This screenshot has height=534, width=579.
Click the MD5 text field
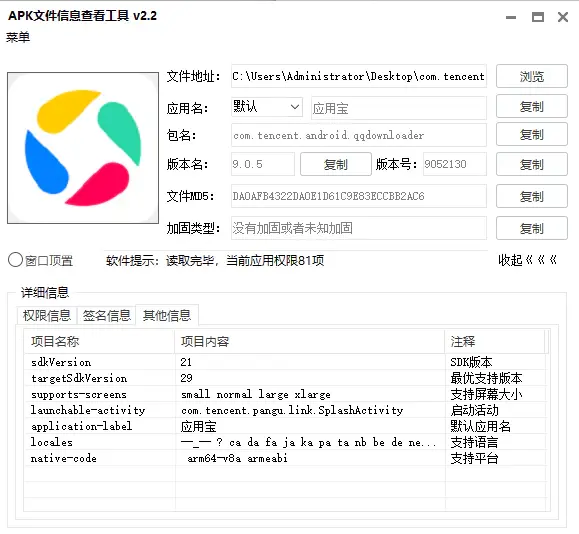[359, 196]
